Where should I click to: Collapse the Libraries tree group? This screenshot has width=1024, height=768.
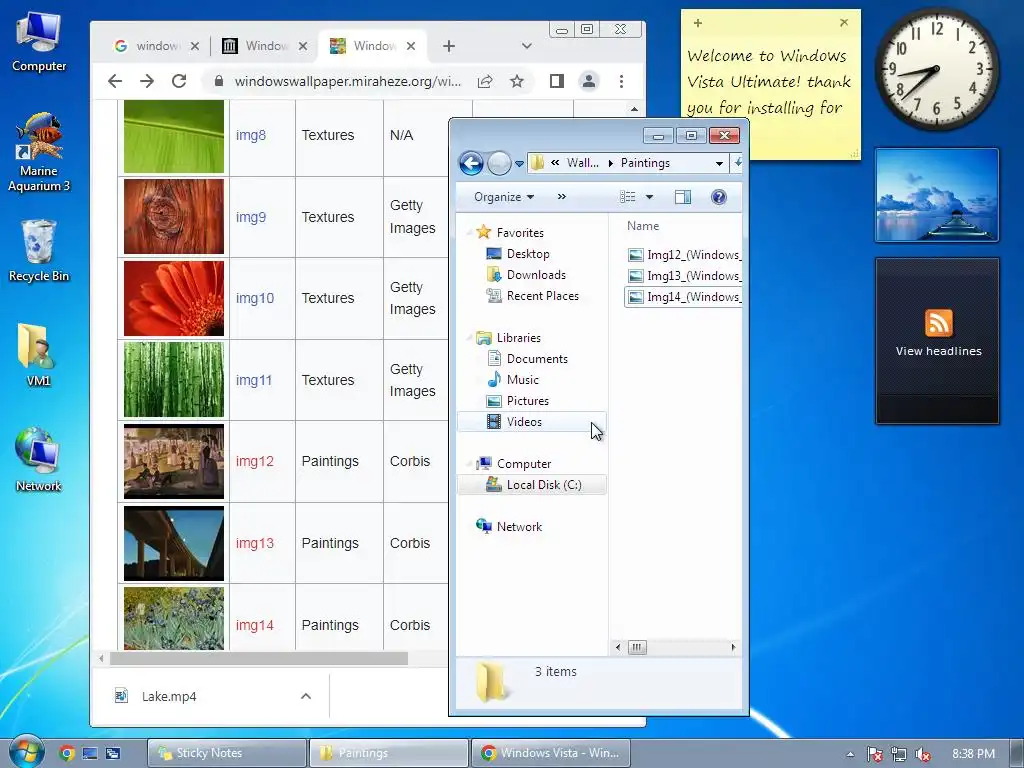[x=469, y=338]
